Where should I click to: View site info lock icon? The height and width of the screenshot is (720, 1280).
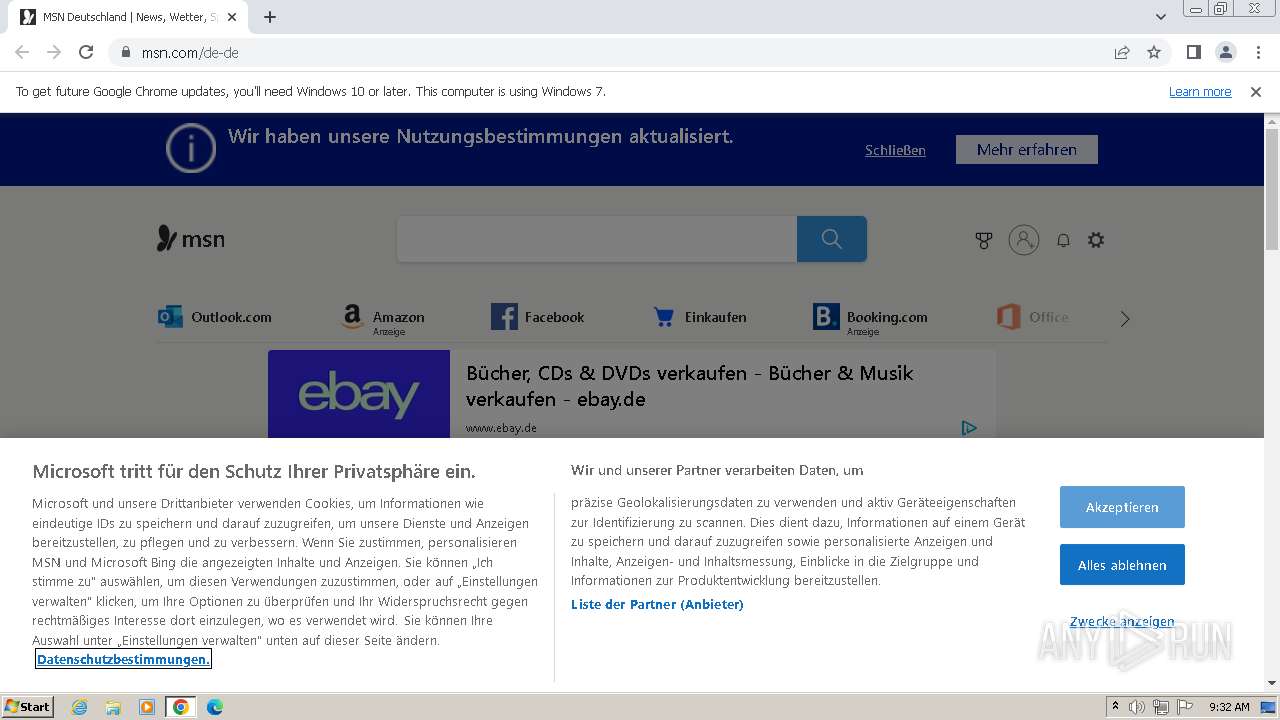[125, 53]
